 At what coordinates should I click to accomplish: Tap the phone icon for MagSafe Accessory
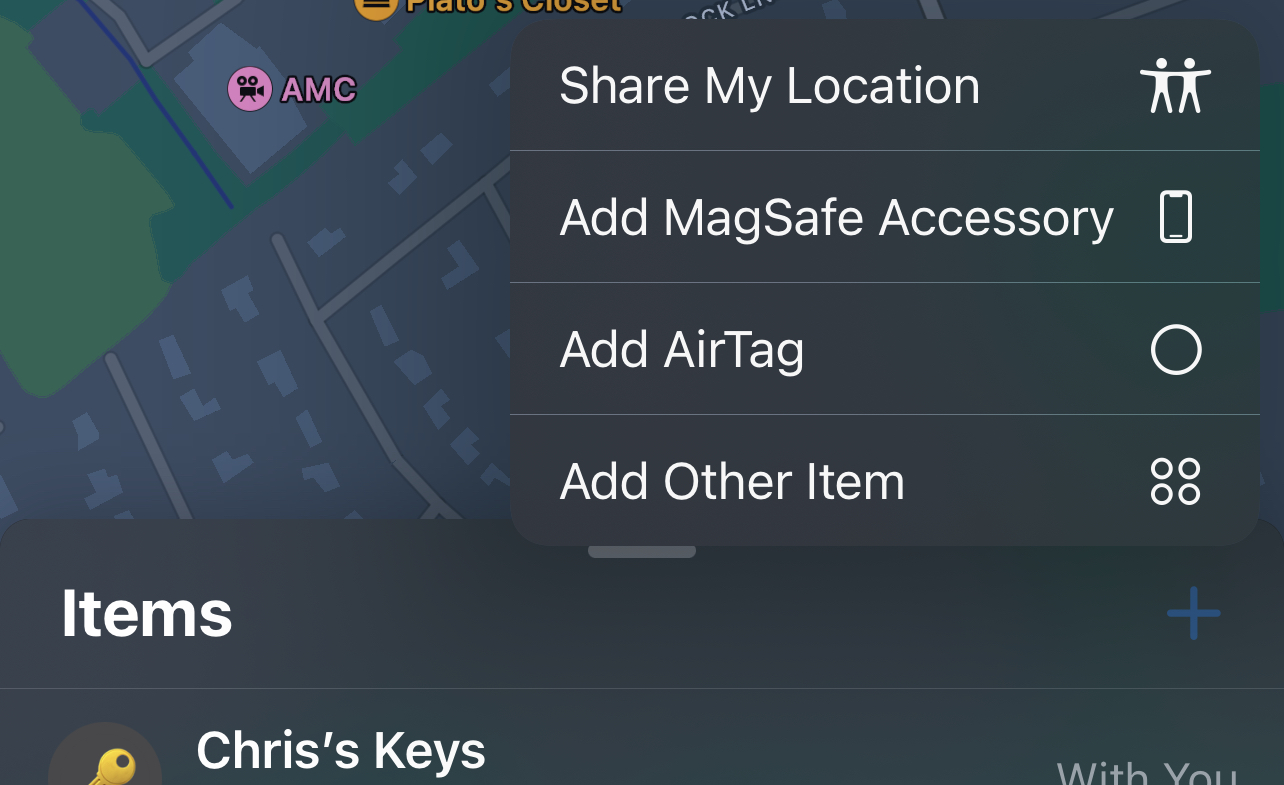pyautogui.click(x=1176, y=216)
